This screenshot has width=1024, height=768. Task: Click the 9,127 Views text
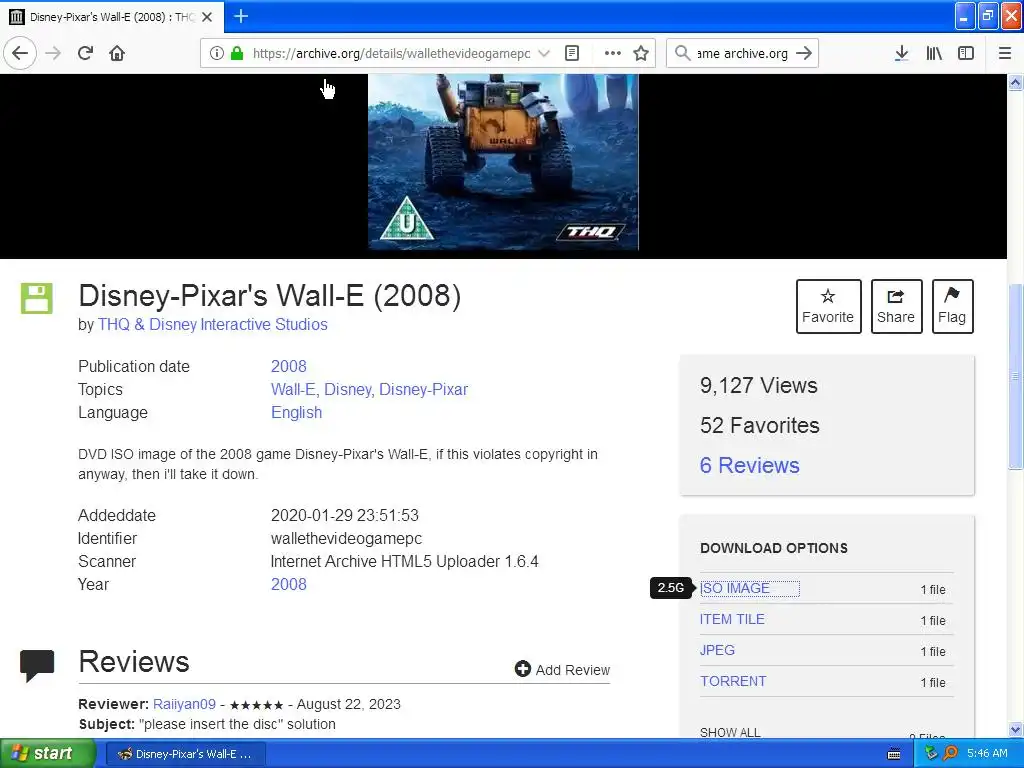point(758,385)
